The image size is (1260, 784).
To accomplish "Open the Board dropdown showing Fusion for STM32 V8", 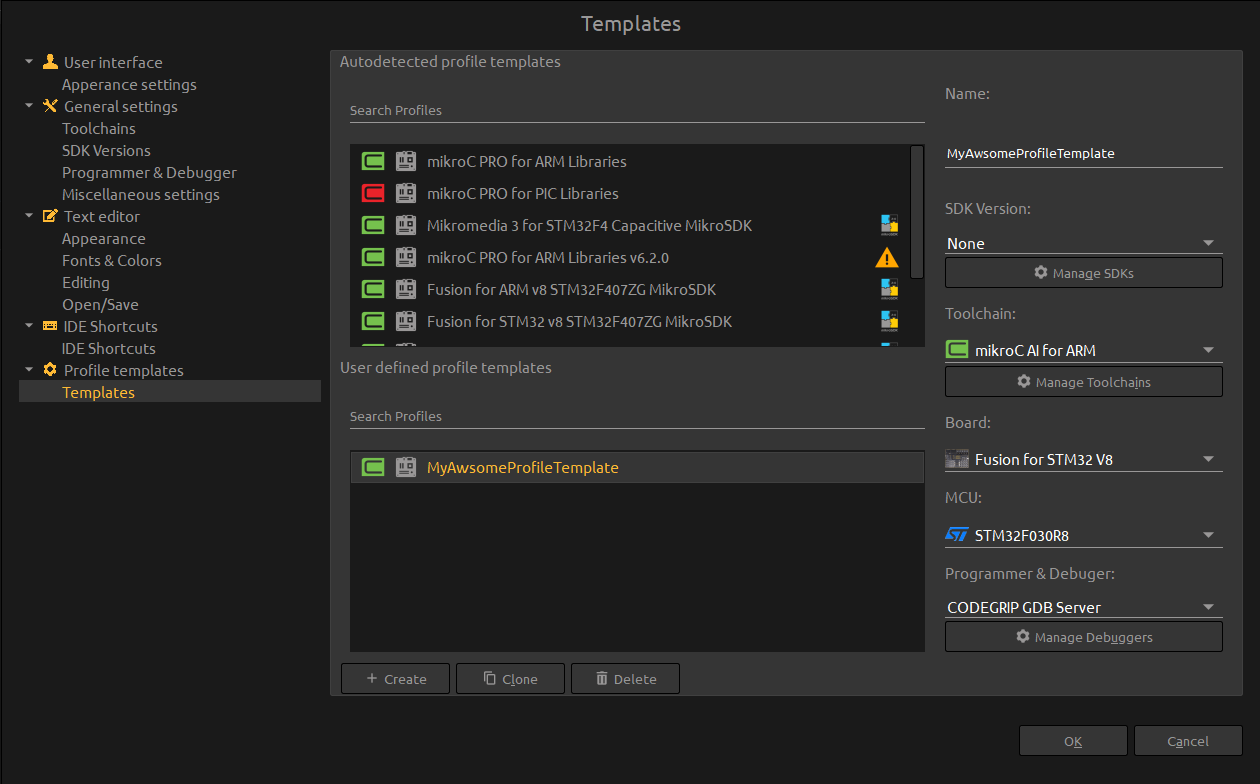I will 1084,460.
